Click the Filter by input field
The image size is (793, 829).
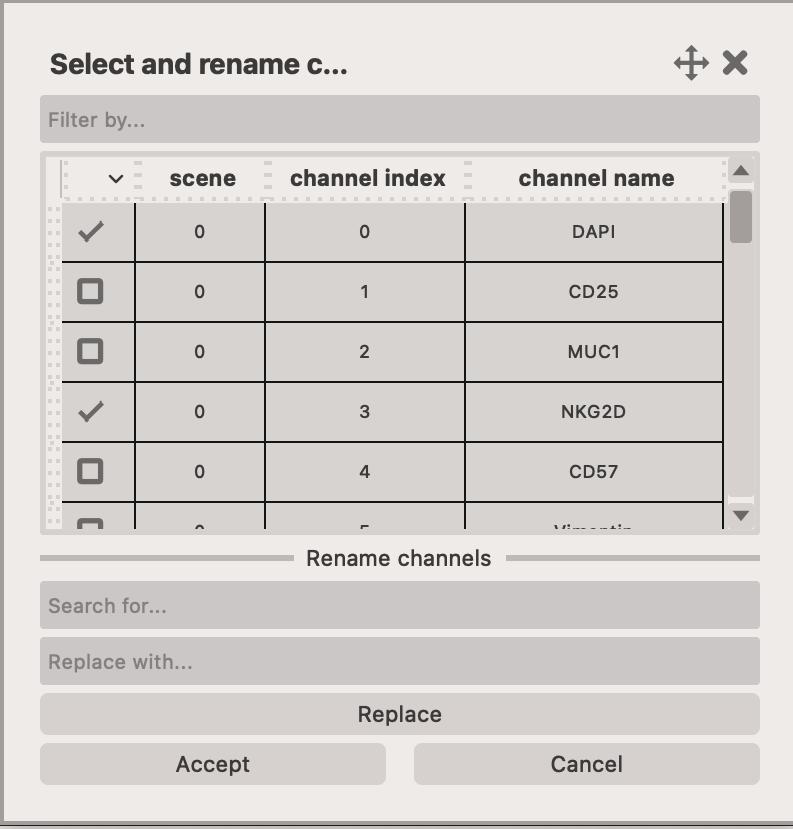tap(399, 119)
